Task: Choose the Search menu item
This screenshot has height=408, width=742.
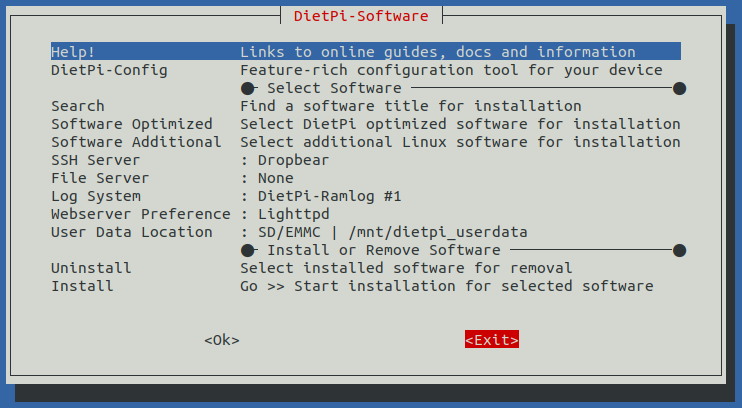Action: (x=78, y=106)
